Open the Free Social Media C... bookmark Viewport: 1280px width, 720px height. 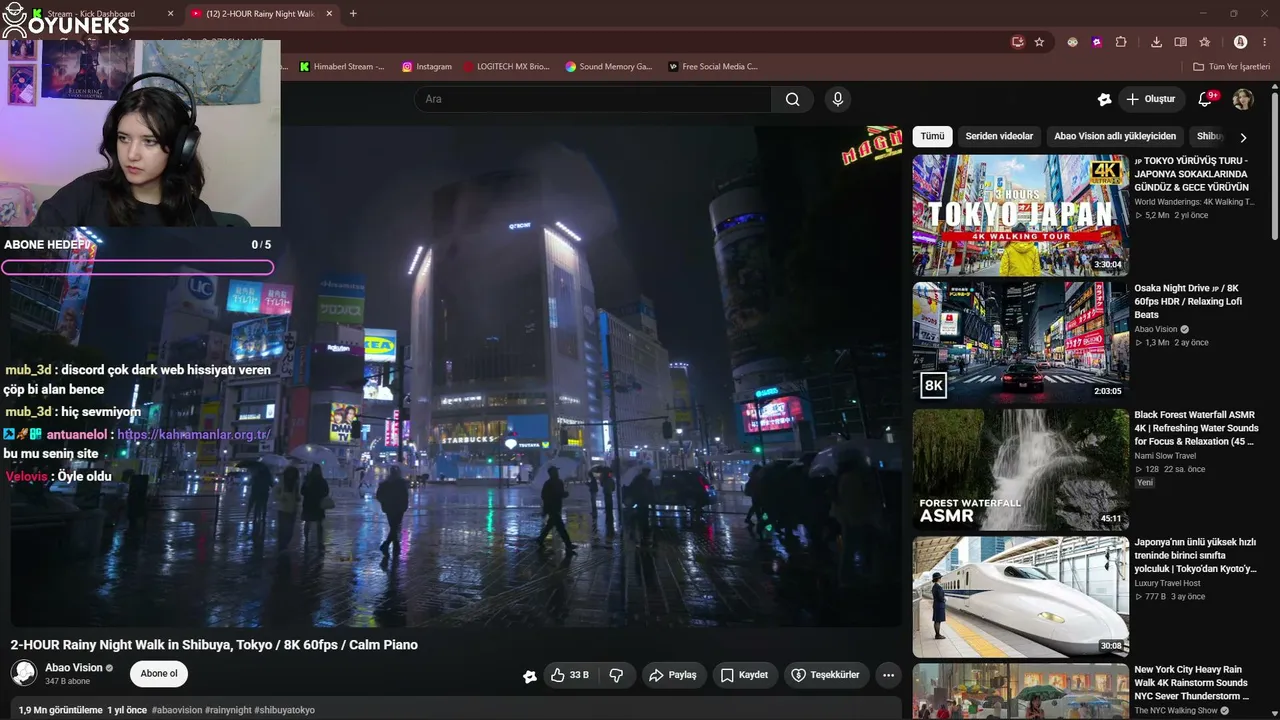713,67
